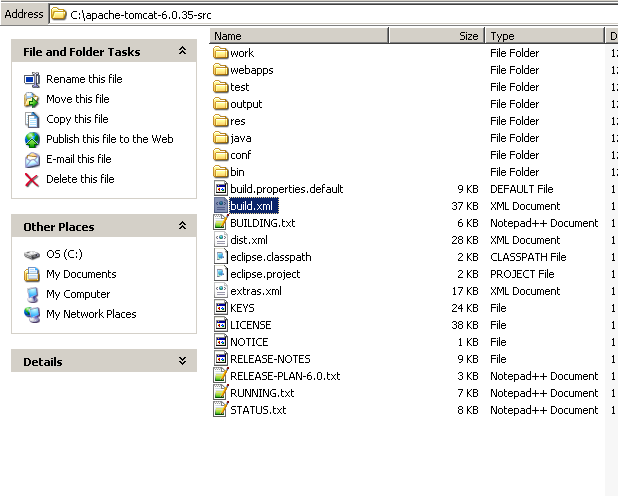This screenshot has width=618, height=496.
Task: Click the folder icon in Address bar
Action: [x=58, y=15]
